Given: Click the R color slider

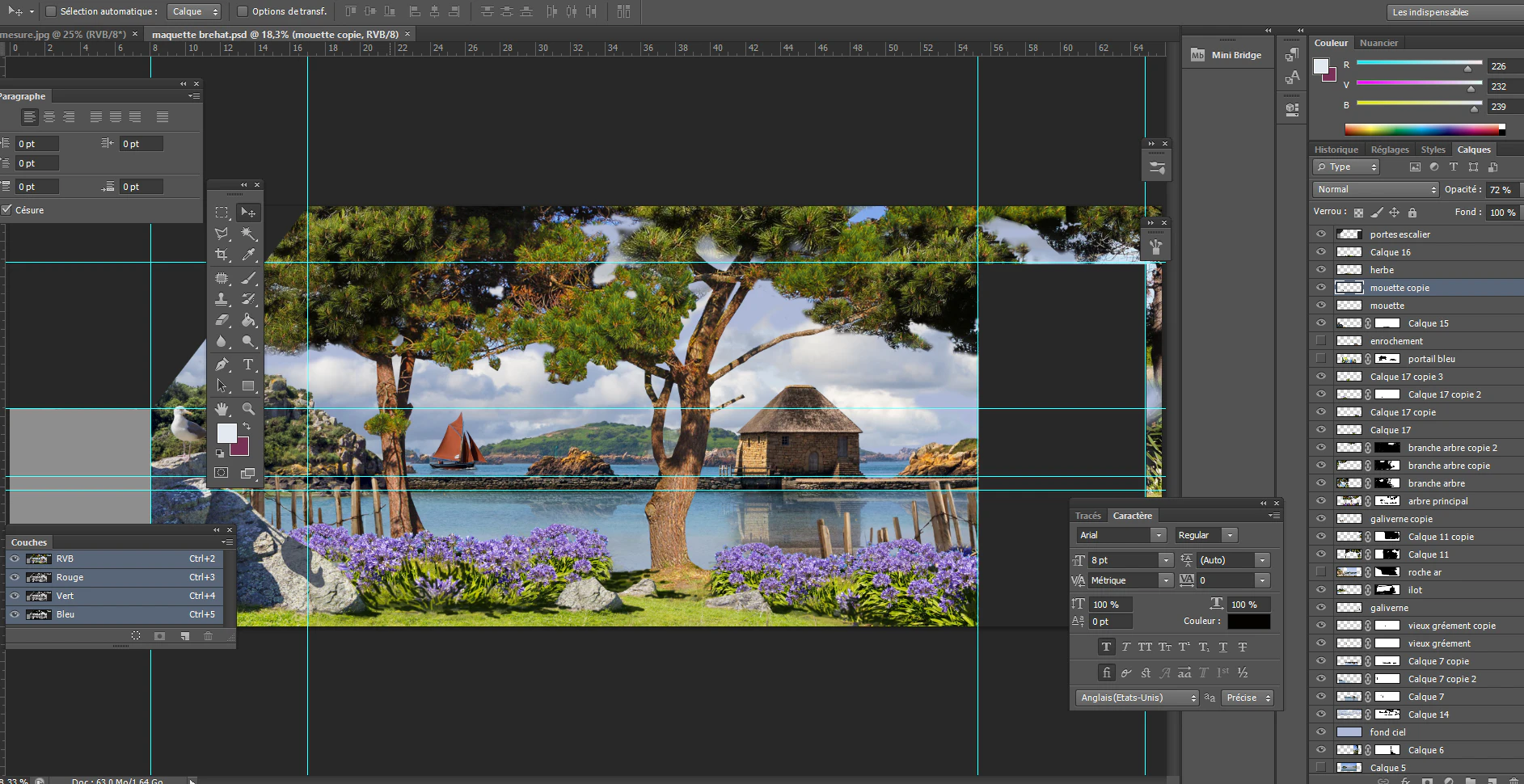Looking at the screenshot, I should [1419, 62].
